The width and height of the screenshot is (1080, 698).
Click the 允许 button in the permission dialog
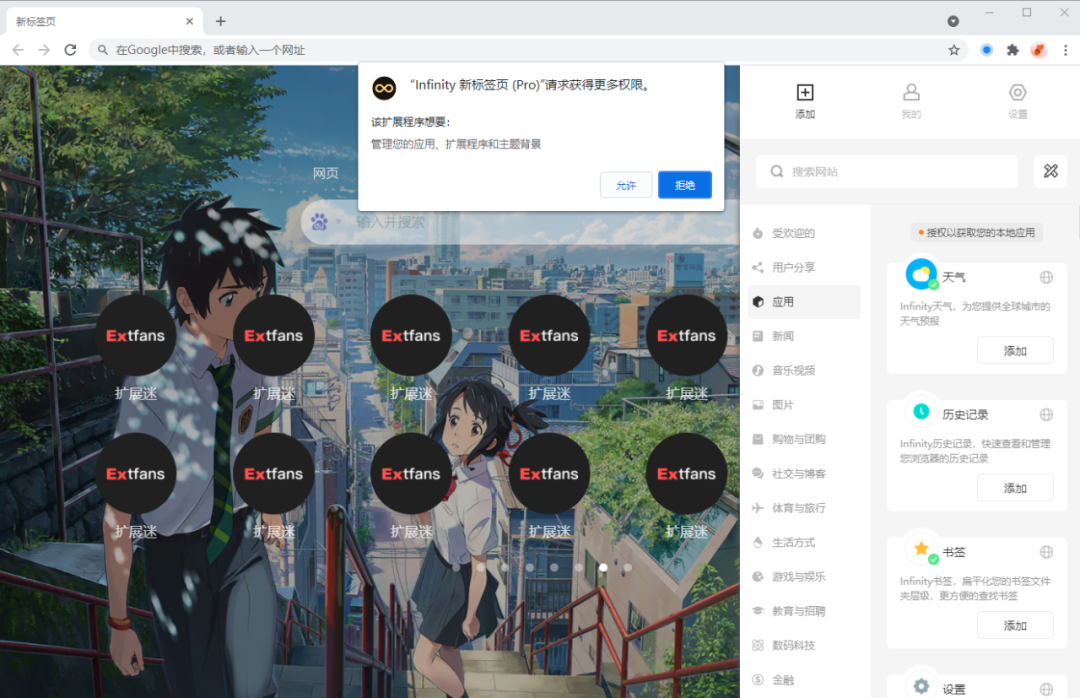(625, 185)
